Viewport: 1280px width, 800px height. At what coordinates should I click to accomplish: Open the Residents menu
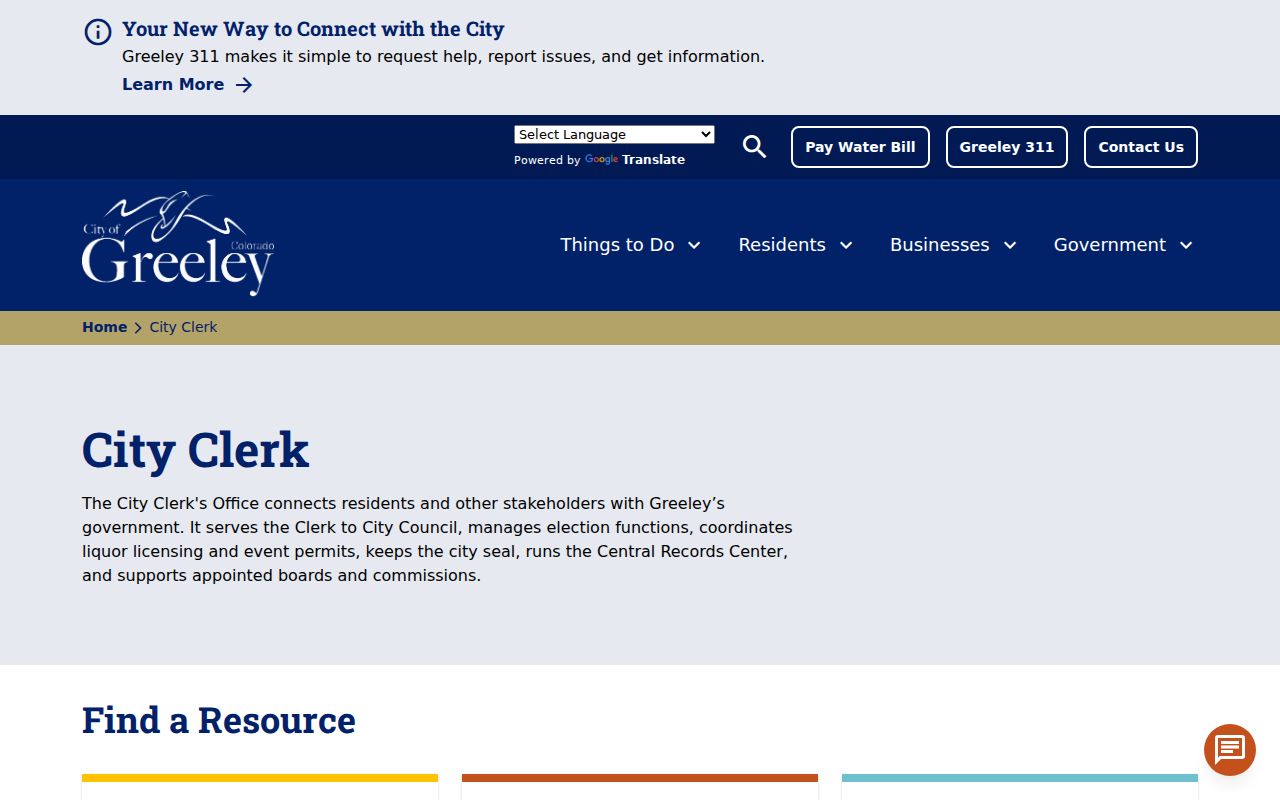coord(782,245)
